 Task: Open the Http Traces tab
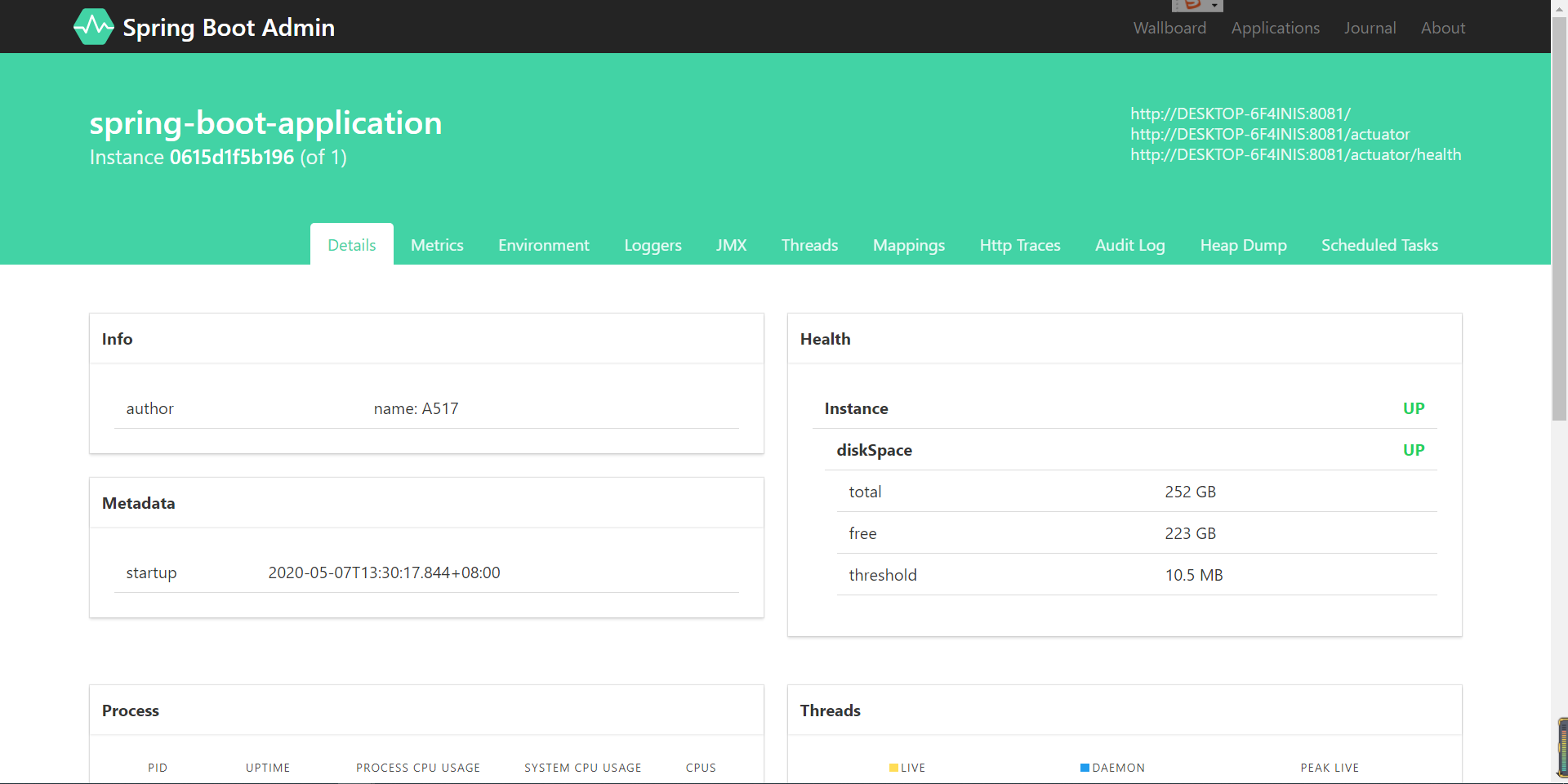pyautogui.click(x=1020, y=245)
